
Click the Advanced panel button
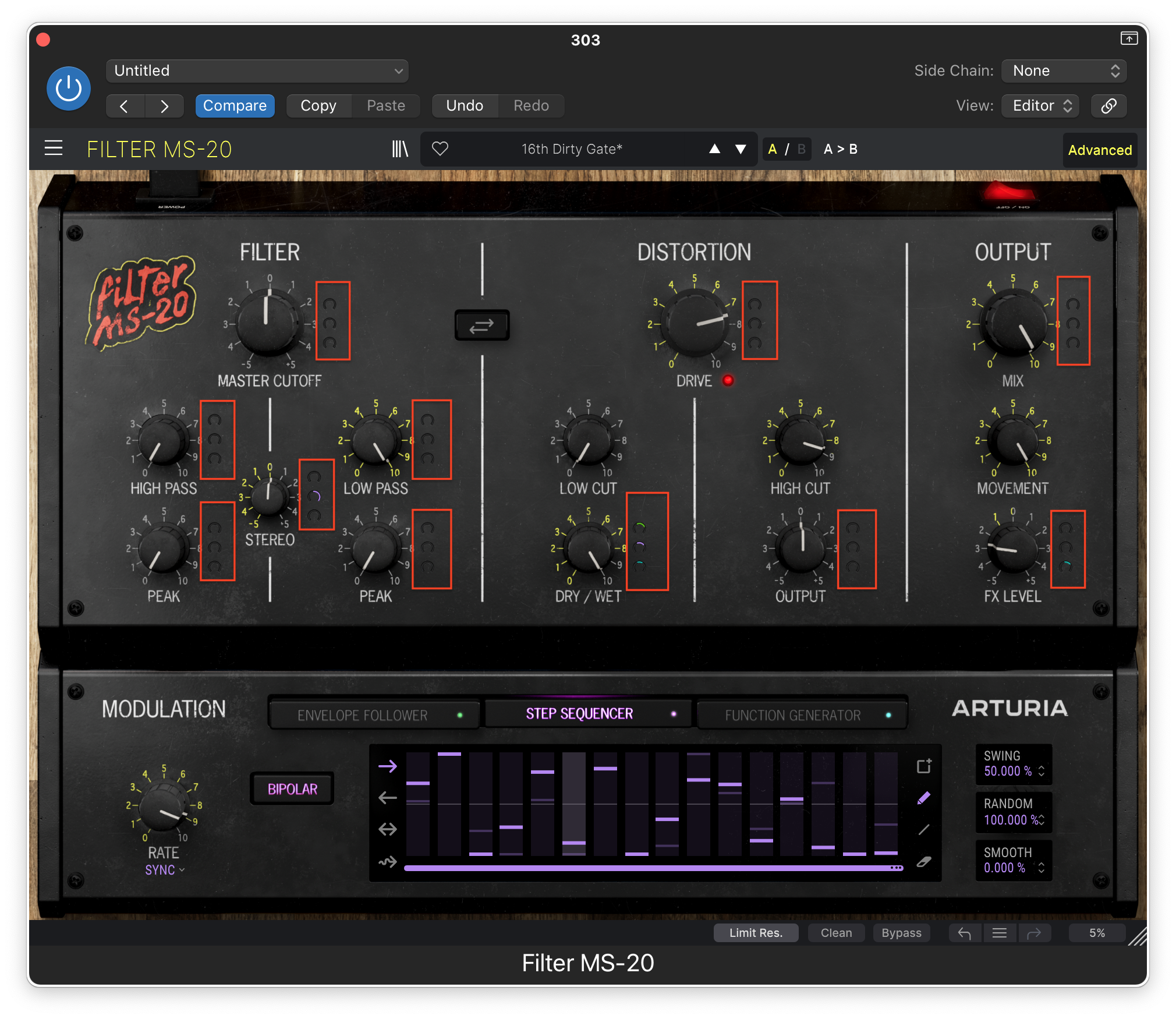1099,150
